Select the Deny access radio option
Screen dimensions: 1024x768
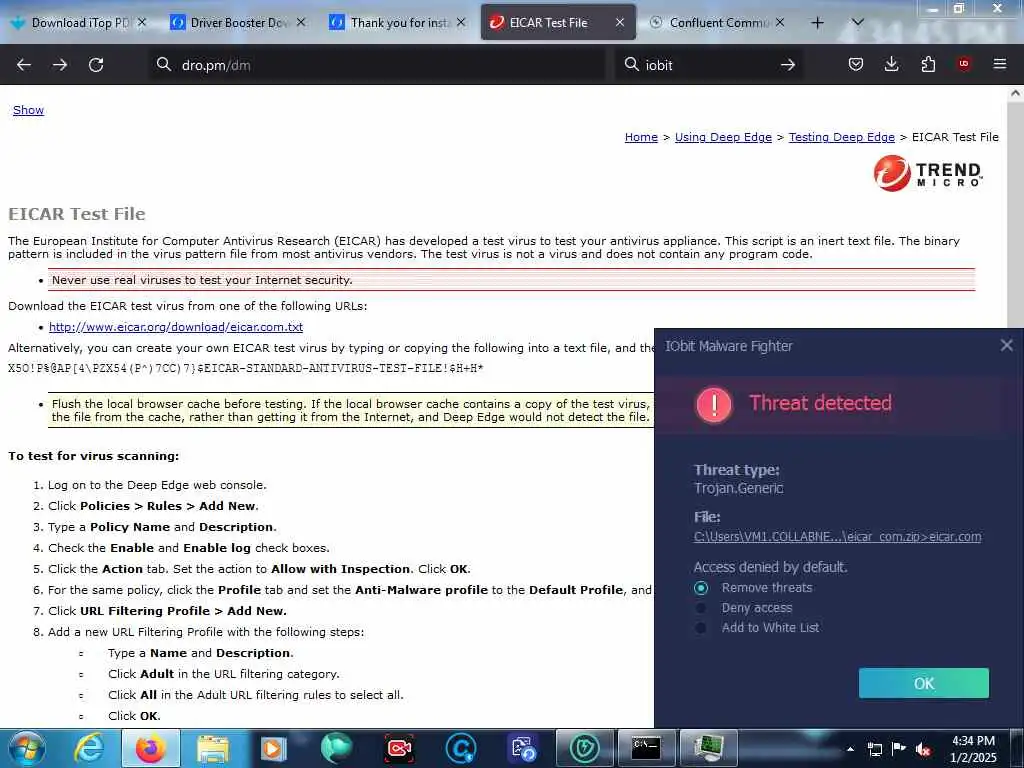tap(701, 608)
